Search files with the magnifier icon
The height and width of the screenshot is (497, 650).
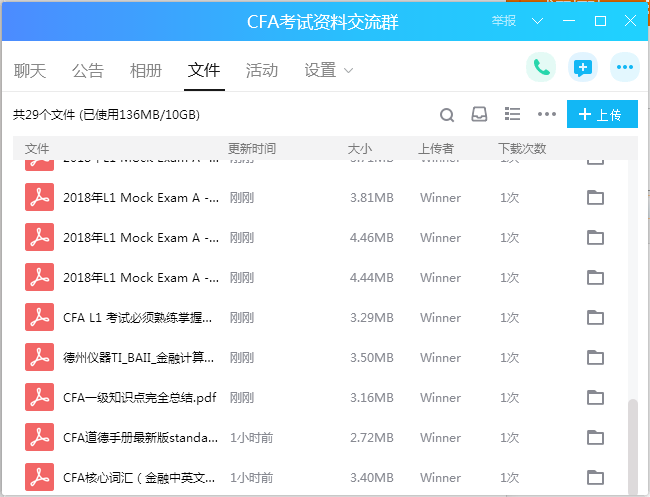coord(447,115)
